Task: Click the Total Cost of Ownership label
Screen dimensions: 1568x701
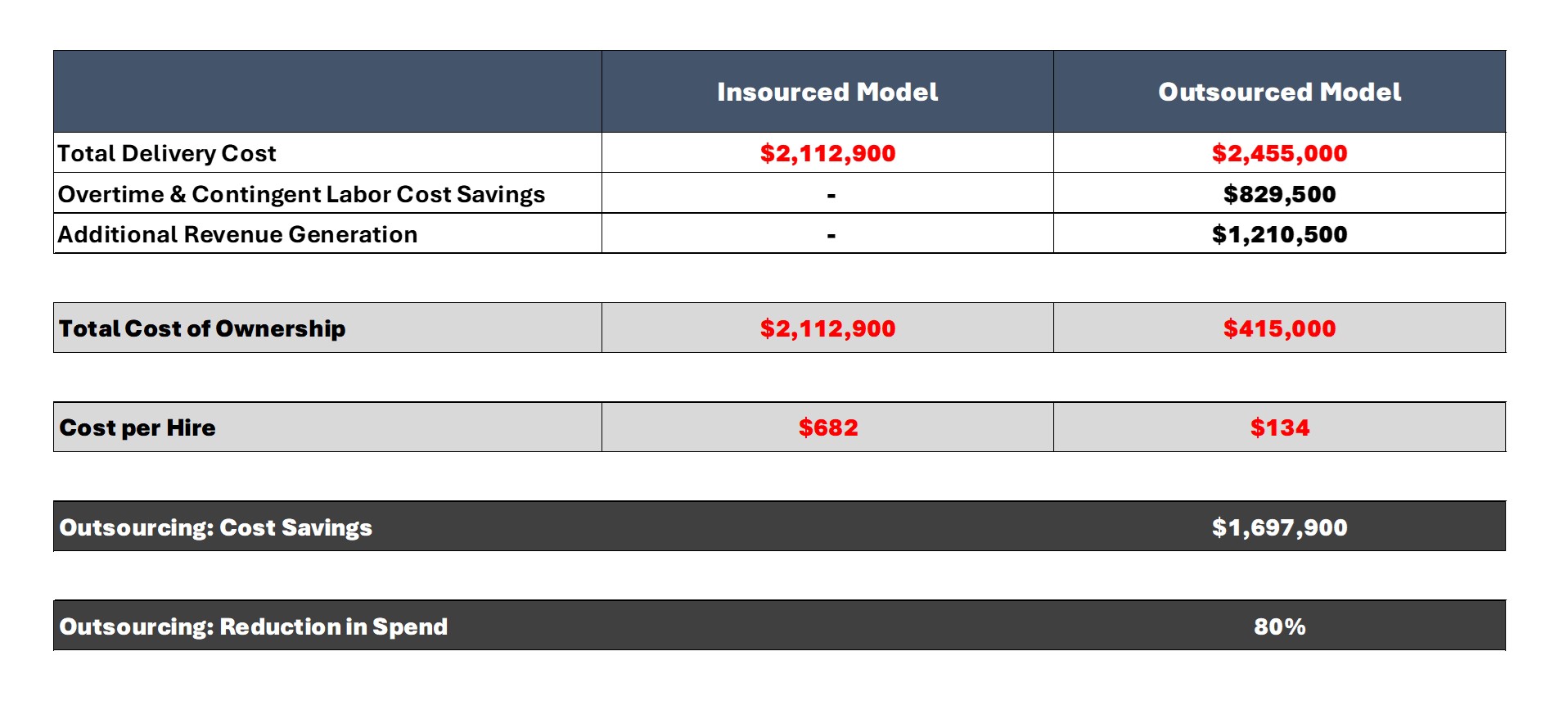Action: [202, 328]
